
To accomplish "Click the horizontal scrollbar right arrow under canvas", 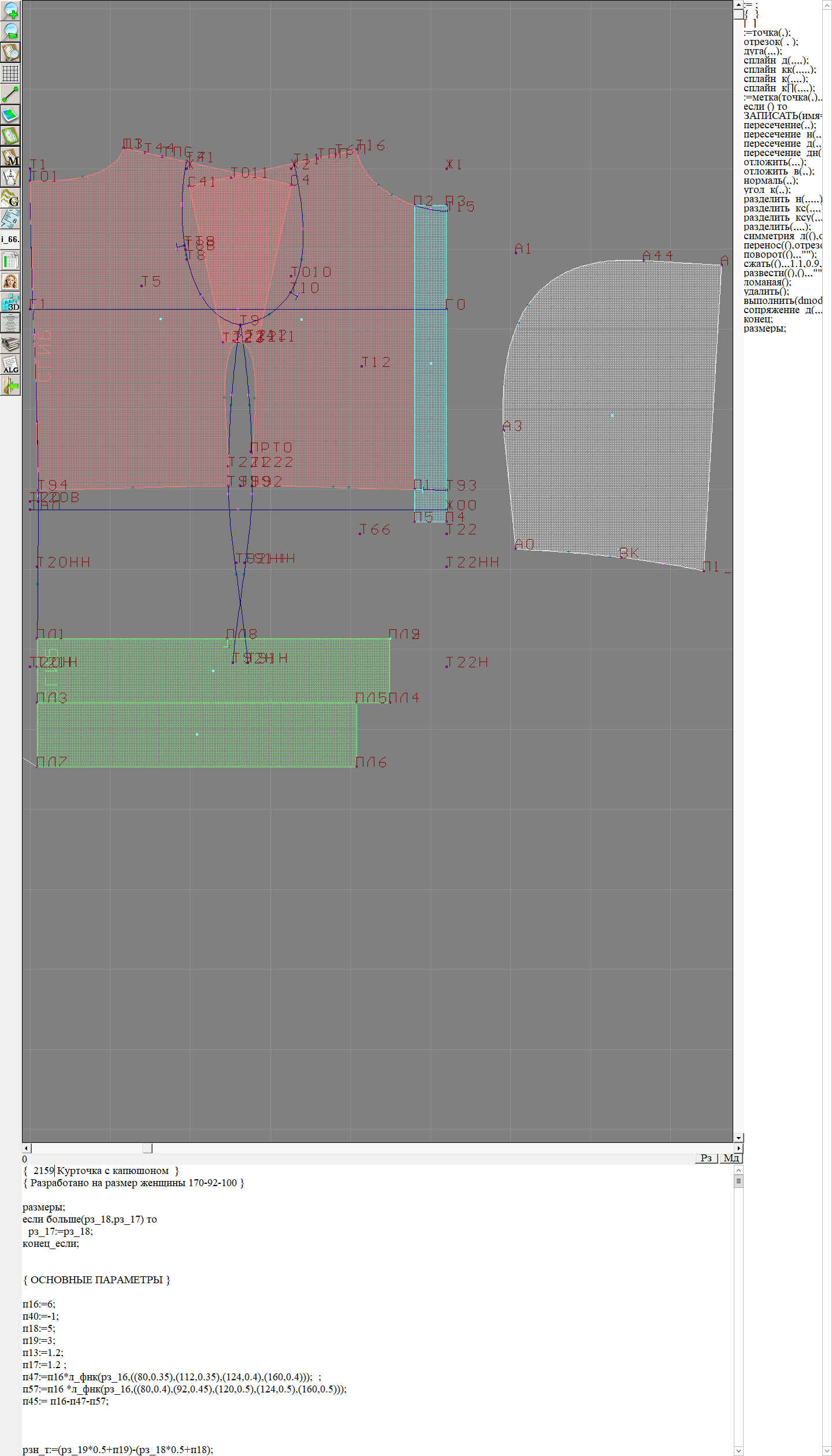I will point(738,1148).
